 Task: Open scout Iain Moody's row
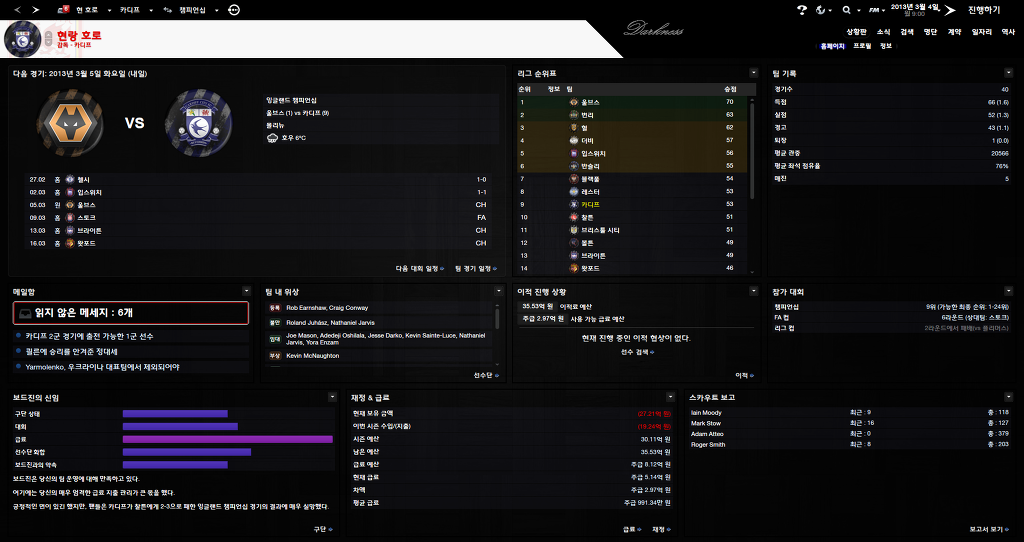pyautogui.click(x=850, y=413)
